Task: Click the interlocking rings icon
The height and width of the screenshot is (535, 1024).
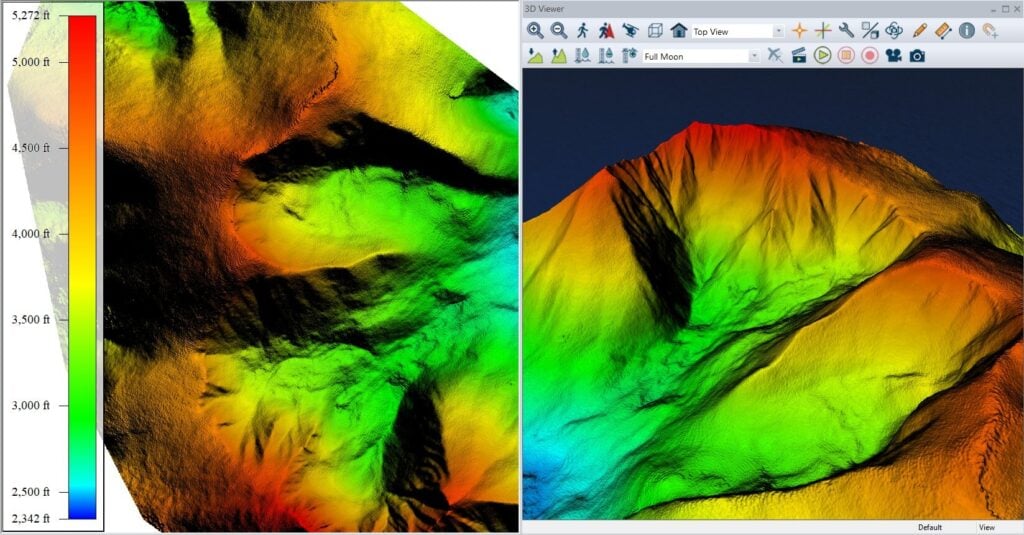Action: [894, 31]
